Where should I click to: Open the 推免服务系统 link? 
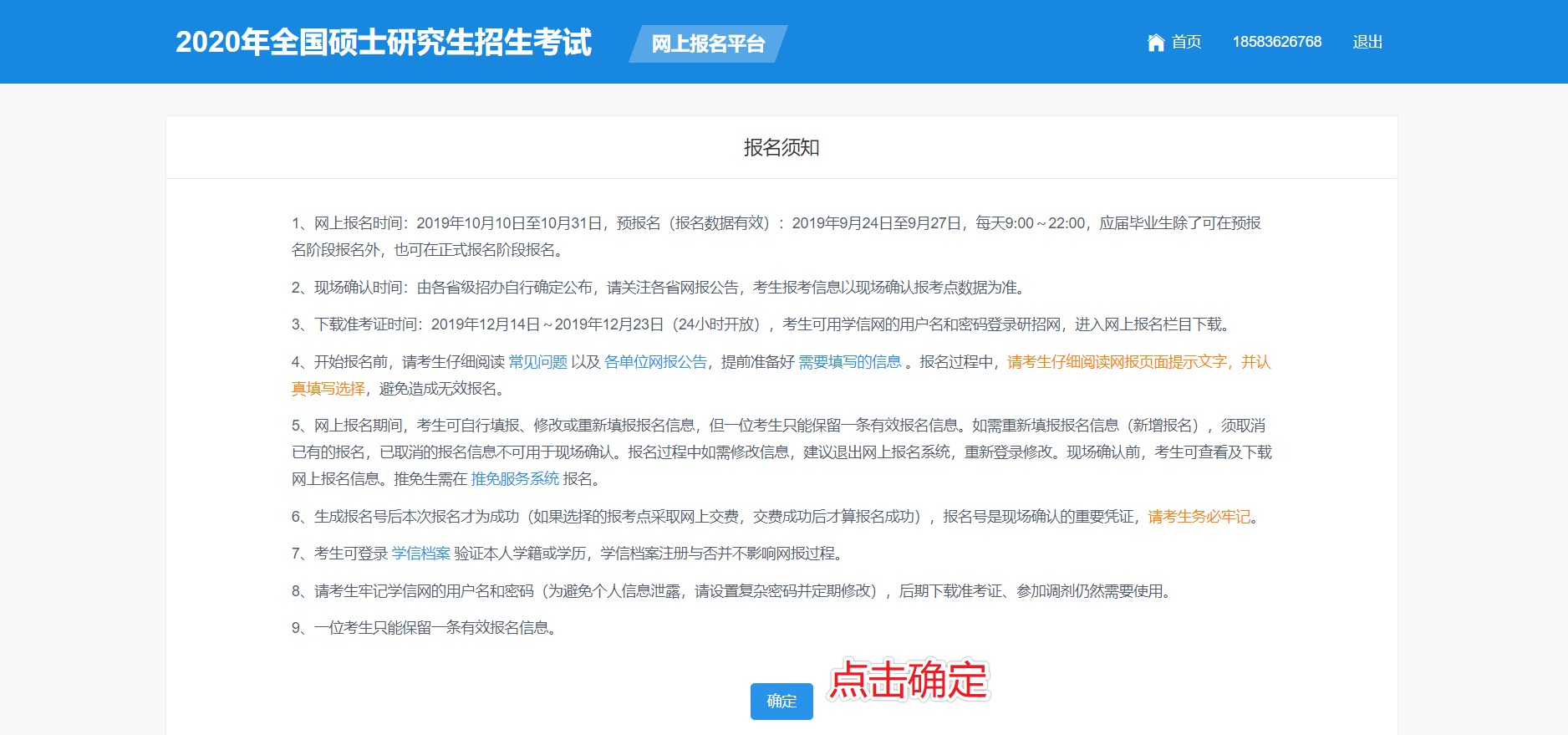click(x=515, y=479)
